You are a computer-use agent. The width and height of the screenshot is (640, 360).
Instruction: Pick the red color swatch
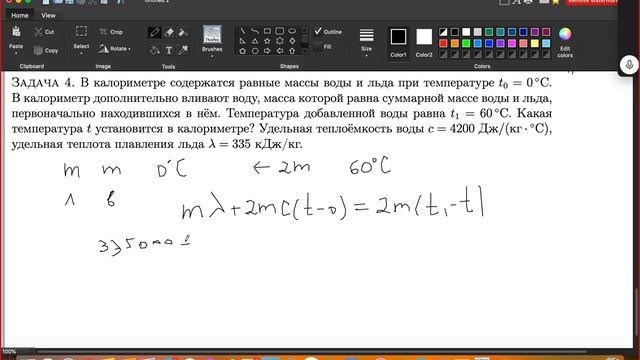[x=443, y=43]
